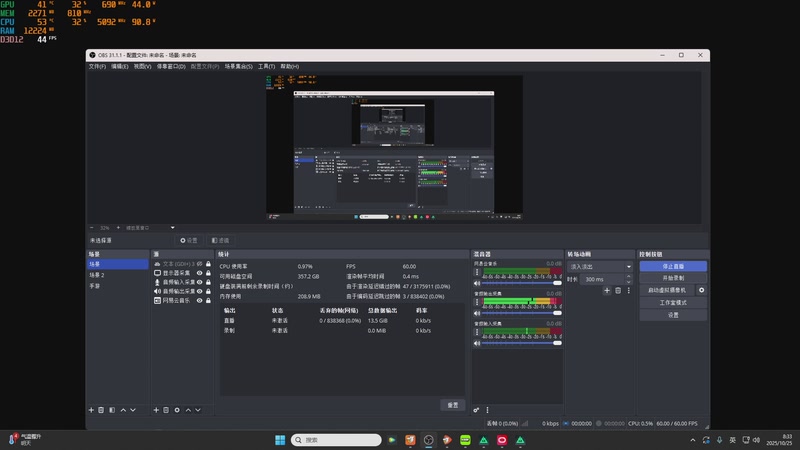
Task: Toggle visibility of 文本 (GDI+) 3 source
Action: tap(199, 264)
